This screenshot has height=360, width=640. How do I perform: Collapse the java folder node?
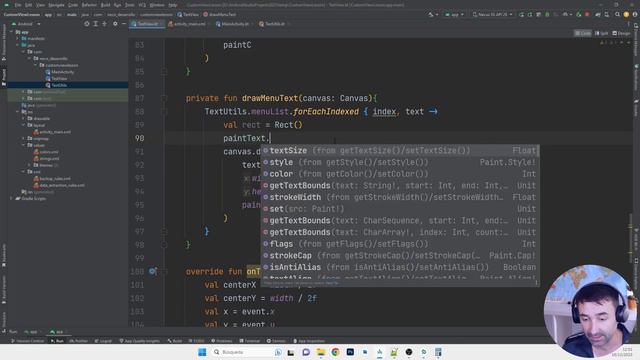coord(18,45)
